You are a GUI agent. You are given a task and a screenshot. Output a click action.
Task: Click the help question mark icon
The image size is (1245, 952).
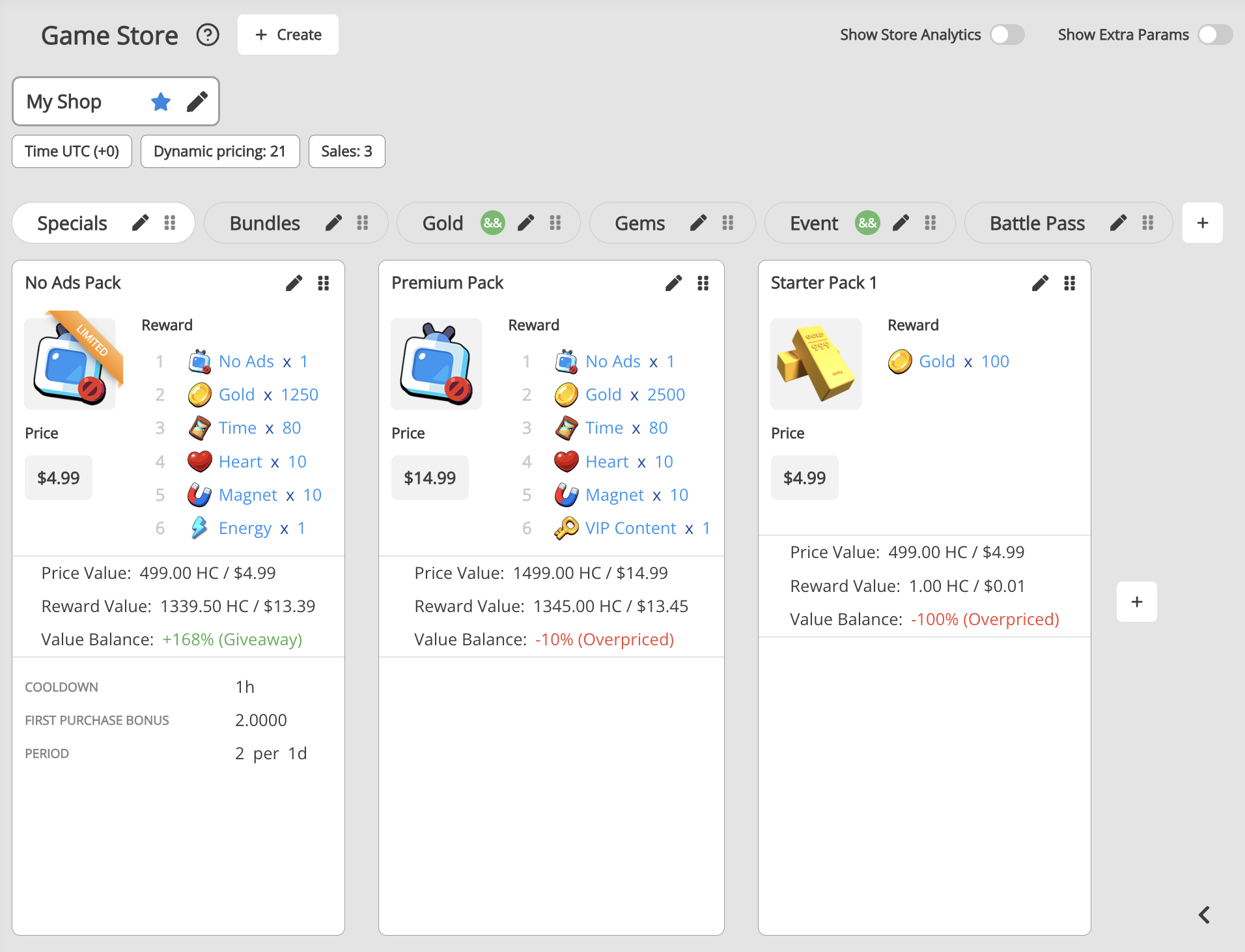point(208,35)
